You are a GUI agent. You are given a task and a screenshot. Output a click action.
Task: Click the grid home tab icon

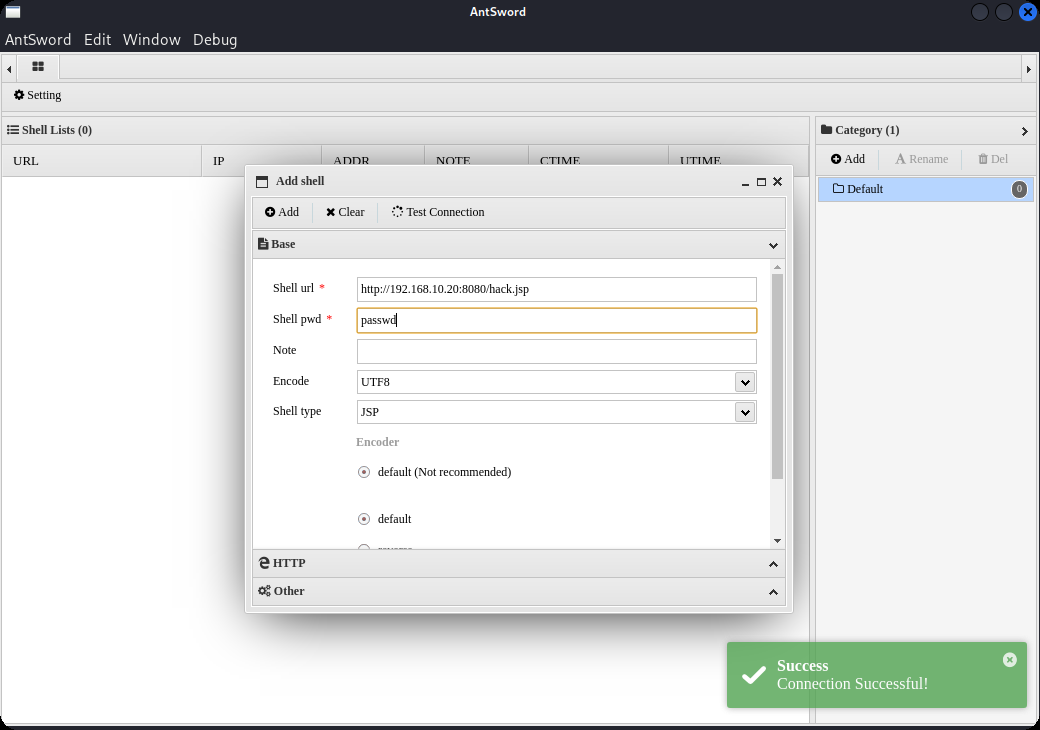tap(38, 67)
